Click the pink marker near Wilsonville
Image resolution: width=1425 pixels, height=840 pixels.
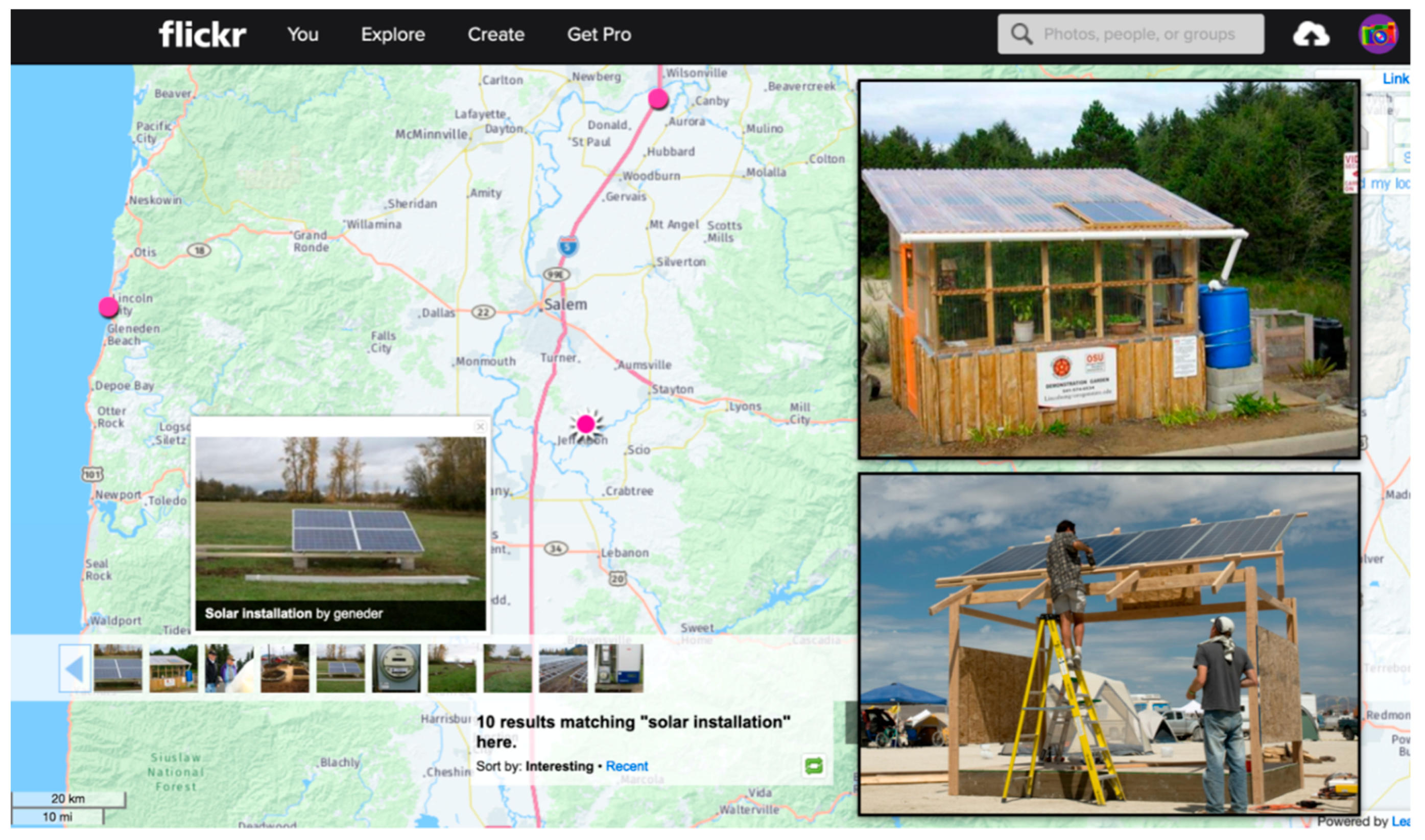(x=658, y=99)
